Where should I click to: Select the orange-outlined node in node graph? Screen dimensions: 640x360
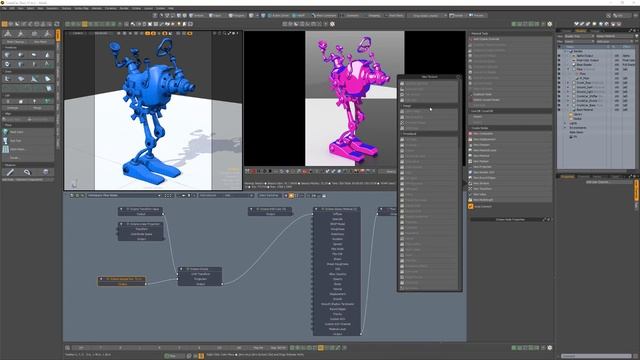click(x=122, y=281)
